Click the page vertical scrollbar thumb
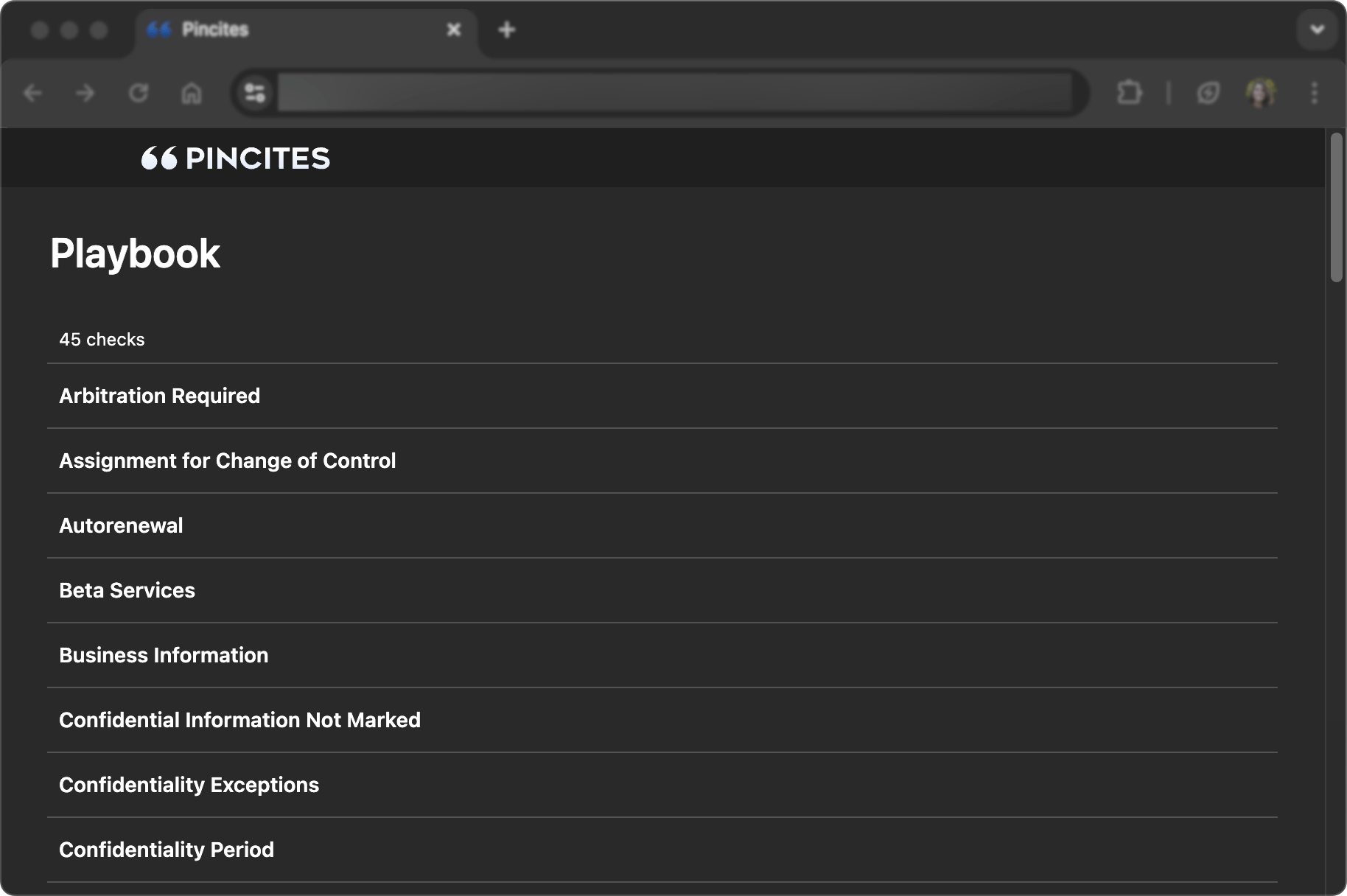 (x=1336, y=206)
